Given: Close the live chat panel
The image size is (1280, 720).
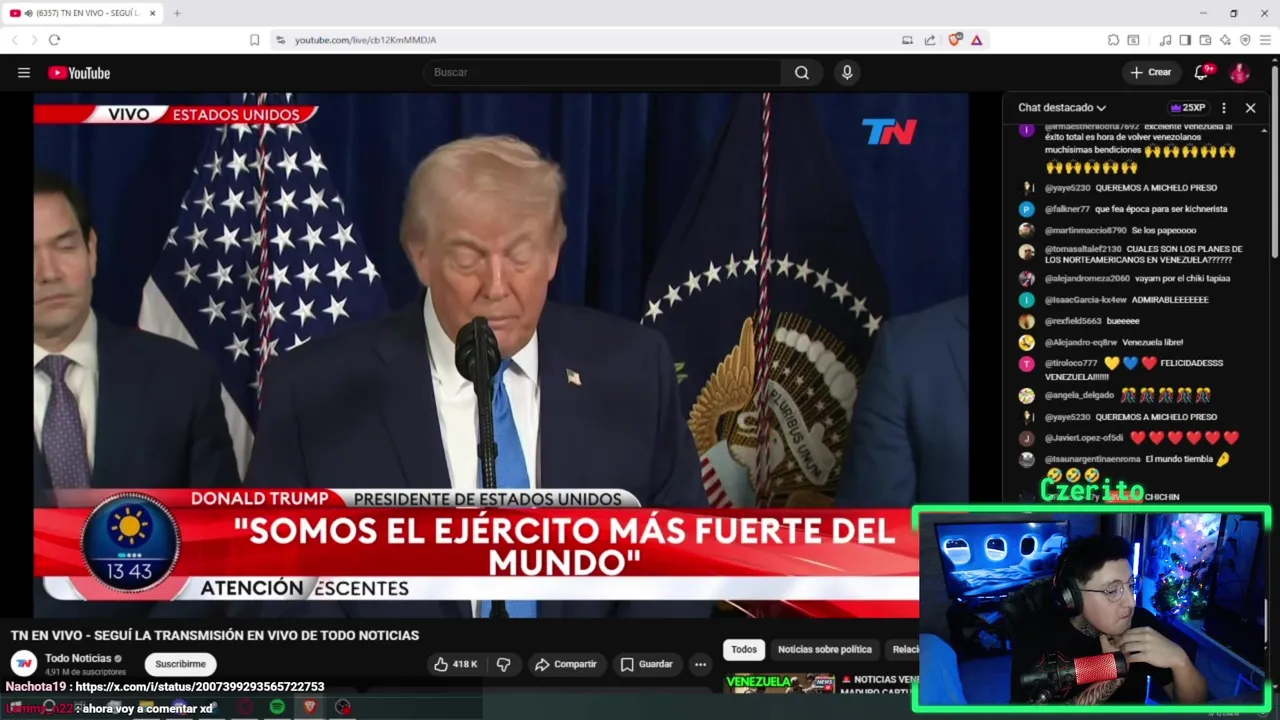Looking at the screenshot, I should point(1250,108).
